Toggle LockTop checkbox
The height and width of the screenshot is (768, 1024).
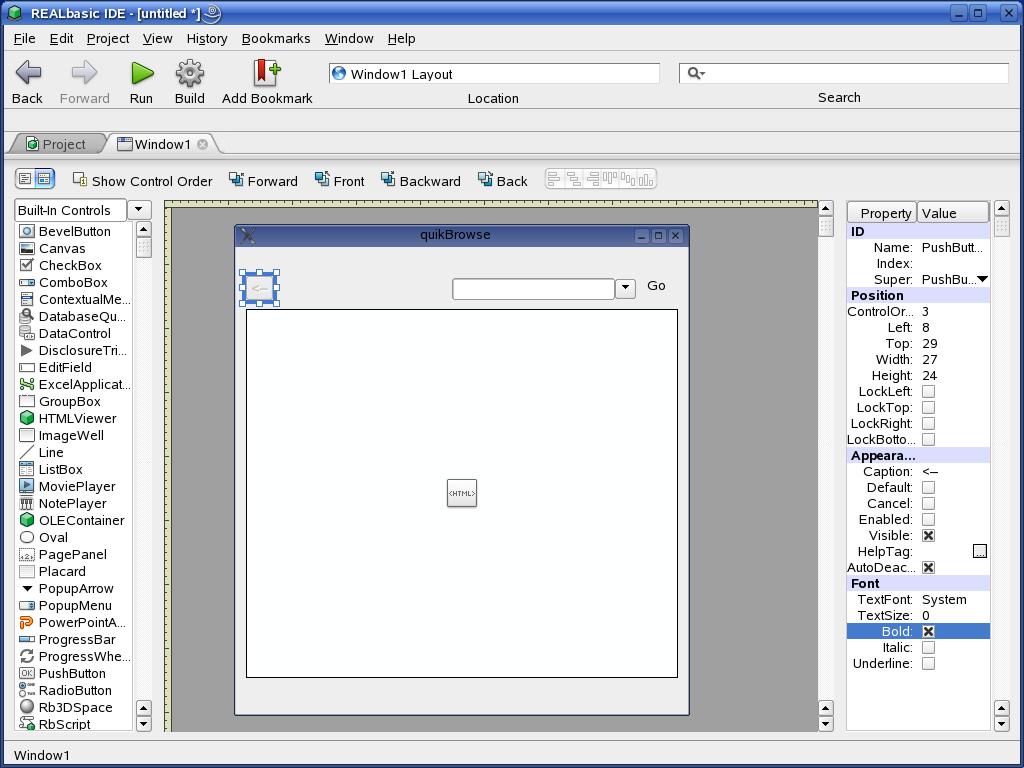(x=928, y=408)
